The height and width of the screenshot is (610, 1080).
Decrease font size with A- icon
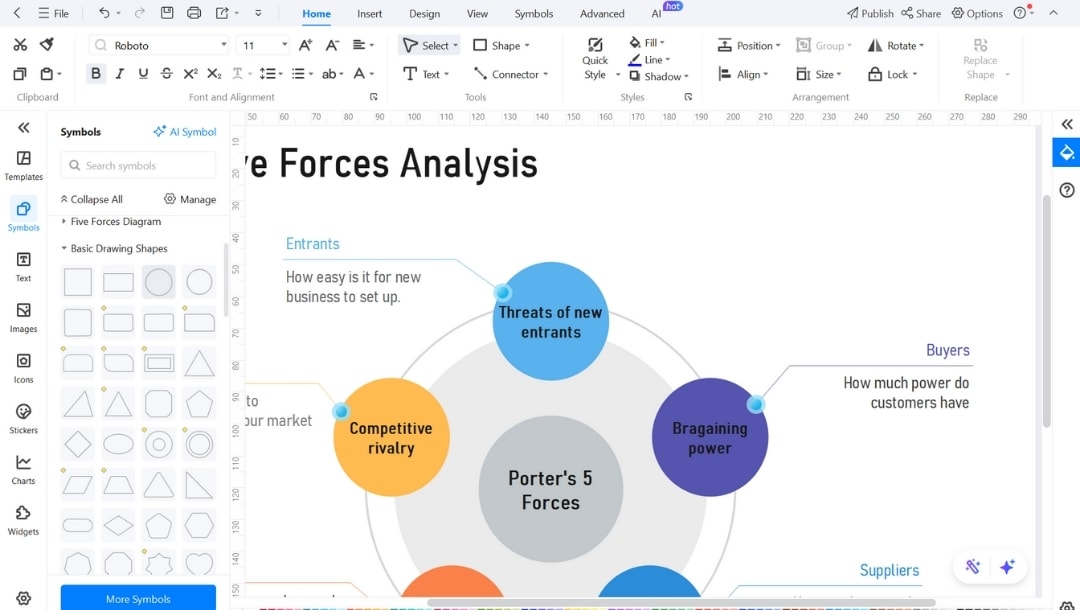pos(332,45)
